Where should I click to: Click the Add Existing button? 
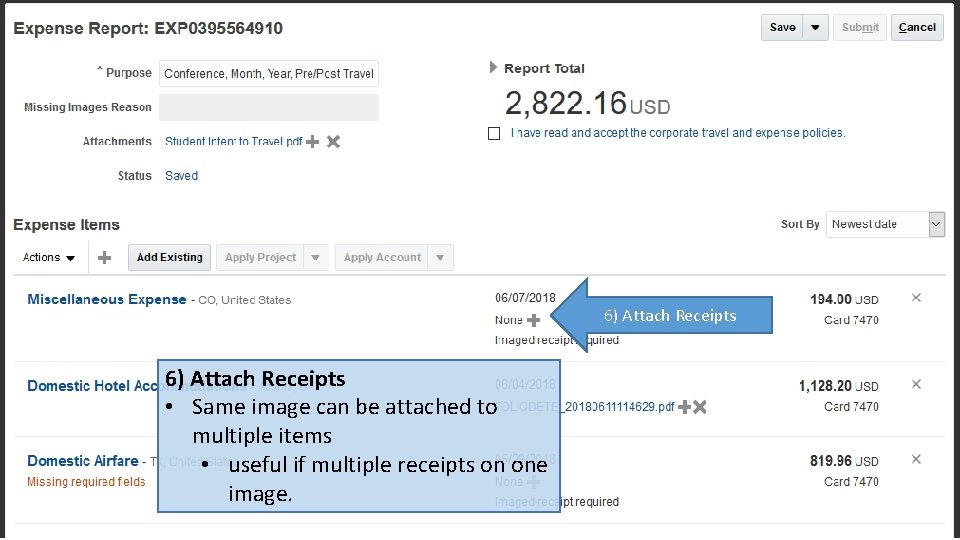pyautogui.click(x=170, y=257)
